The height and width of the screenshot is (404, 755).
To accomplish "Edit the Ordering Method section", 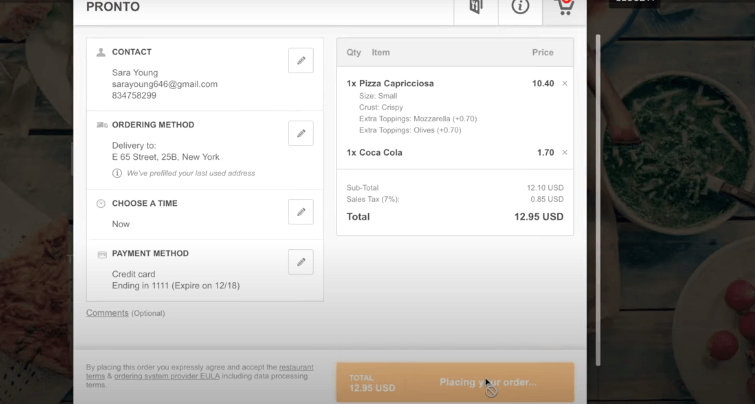I will click(301, 133).
